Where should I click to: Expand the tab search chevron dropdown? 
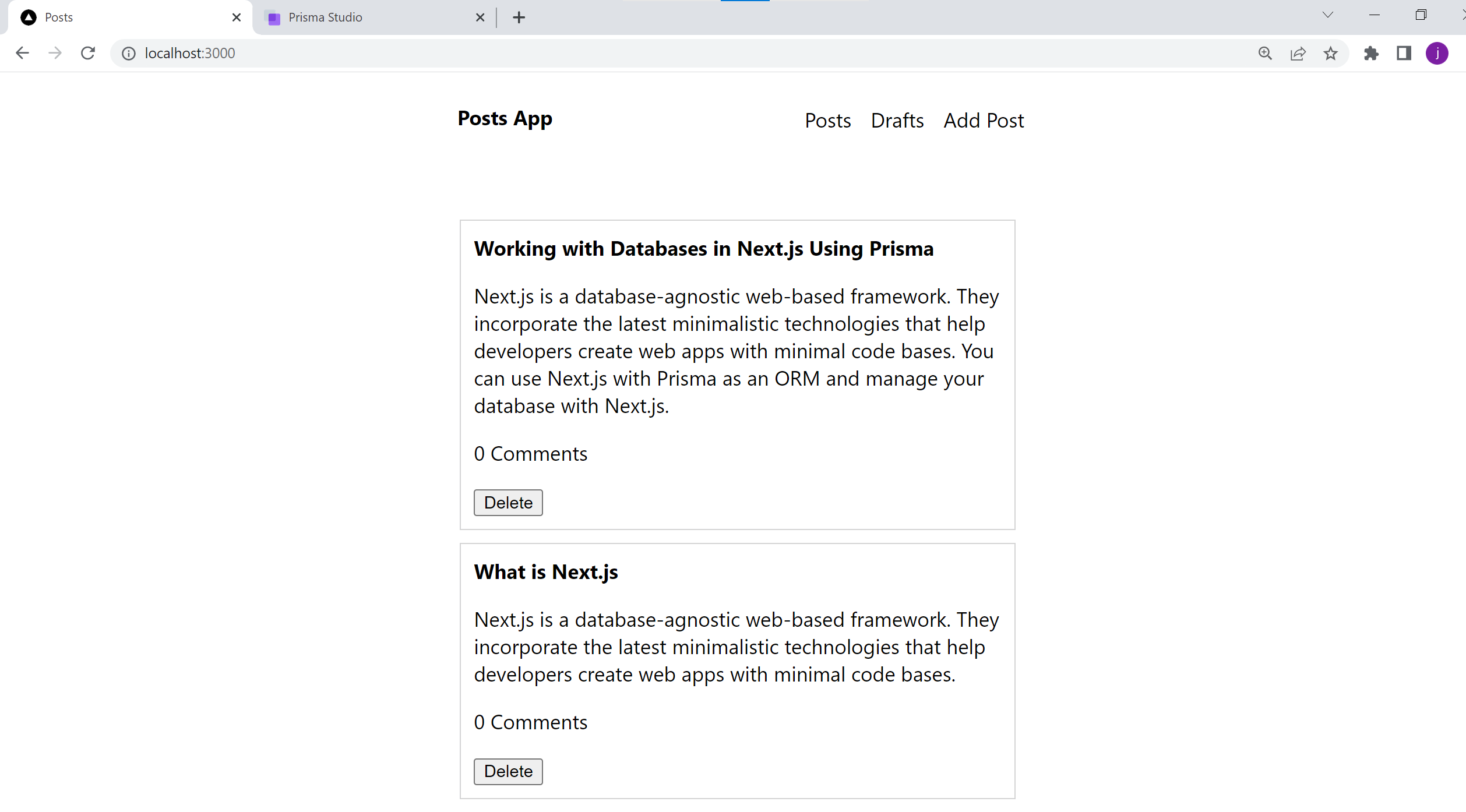tap(1328, 15)
